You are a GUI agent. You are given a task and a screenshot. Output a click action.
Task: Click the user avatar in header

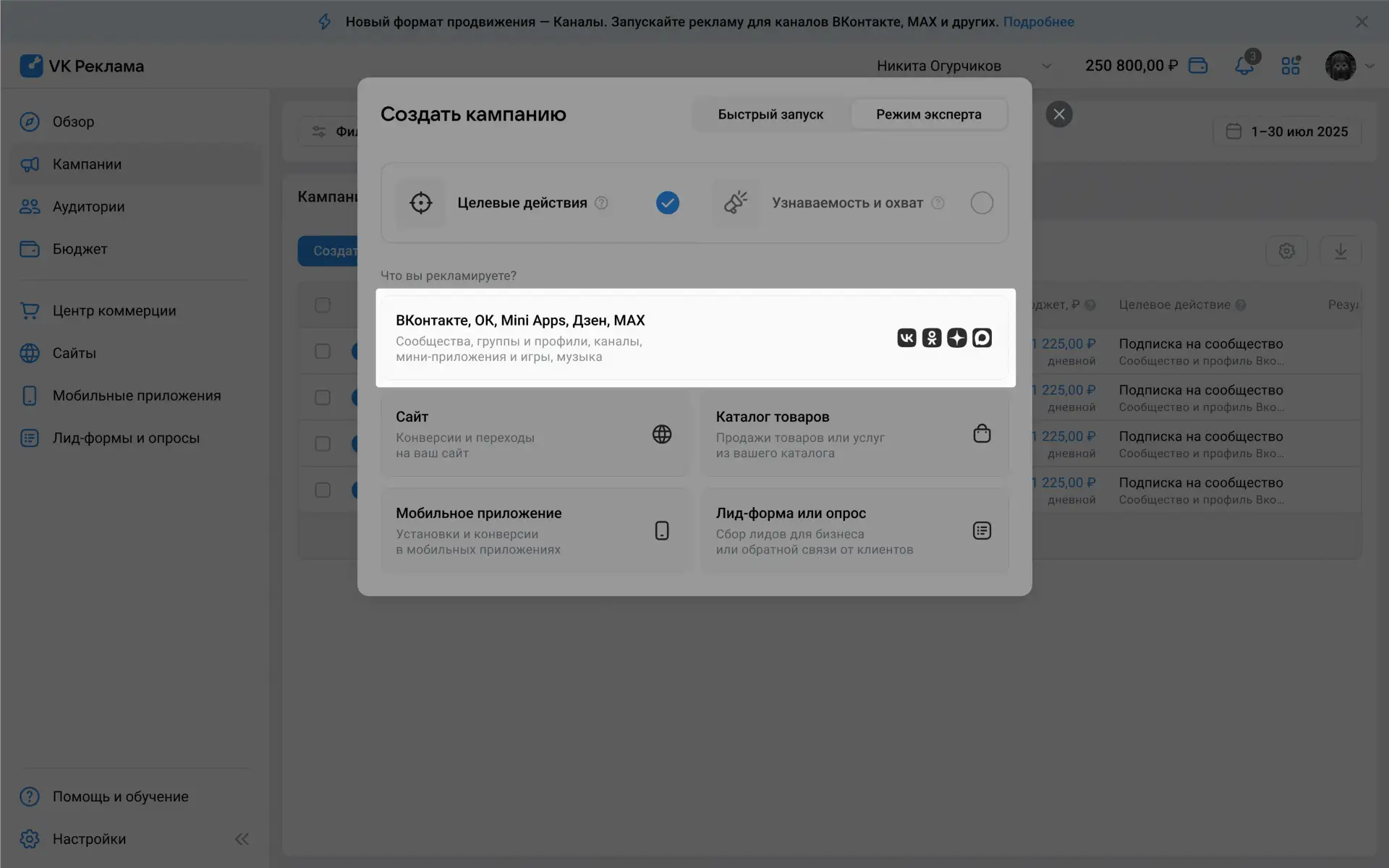1341,66
